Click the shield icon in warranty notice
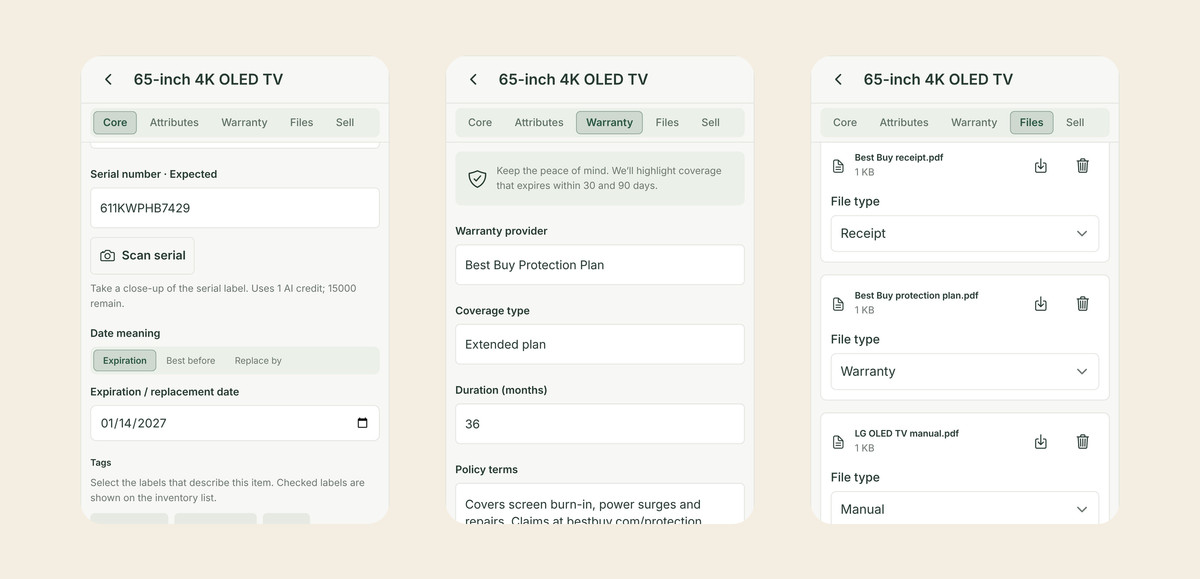The width and height of the screenshot is (1200, 579). click(x=477, y=179)
